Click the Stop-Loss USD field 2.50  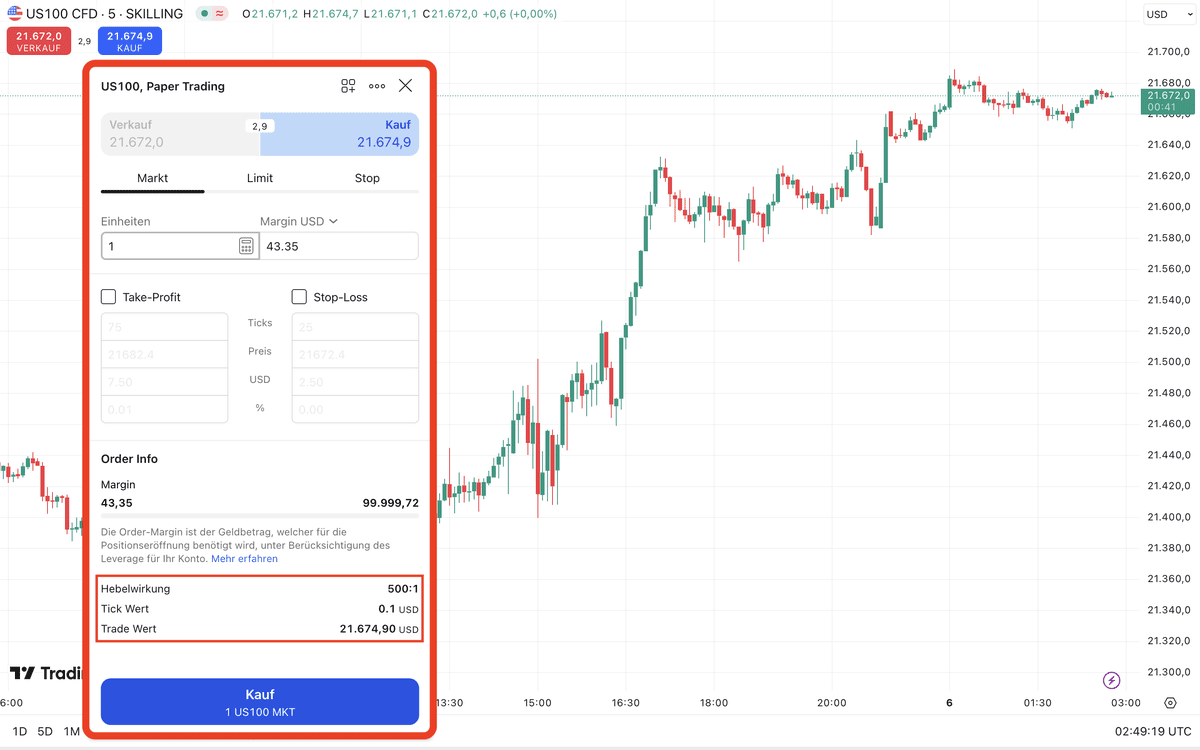point(355,382)
